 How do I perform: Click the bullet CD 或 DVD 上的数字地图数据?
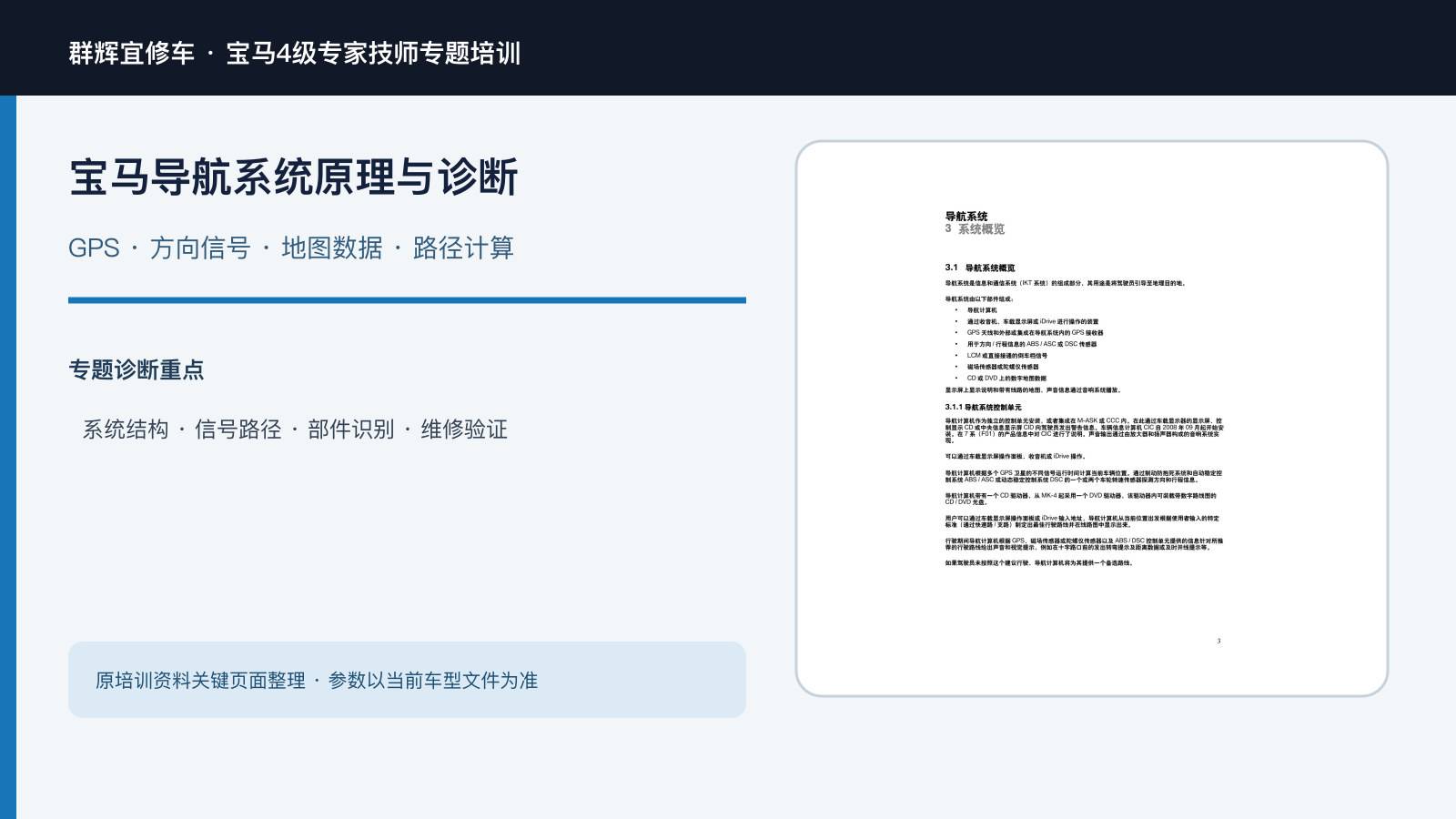[1006, 378]
